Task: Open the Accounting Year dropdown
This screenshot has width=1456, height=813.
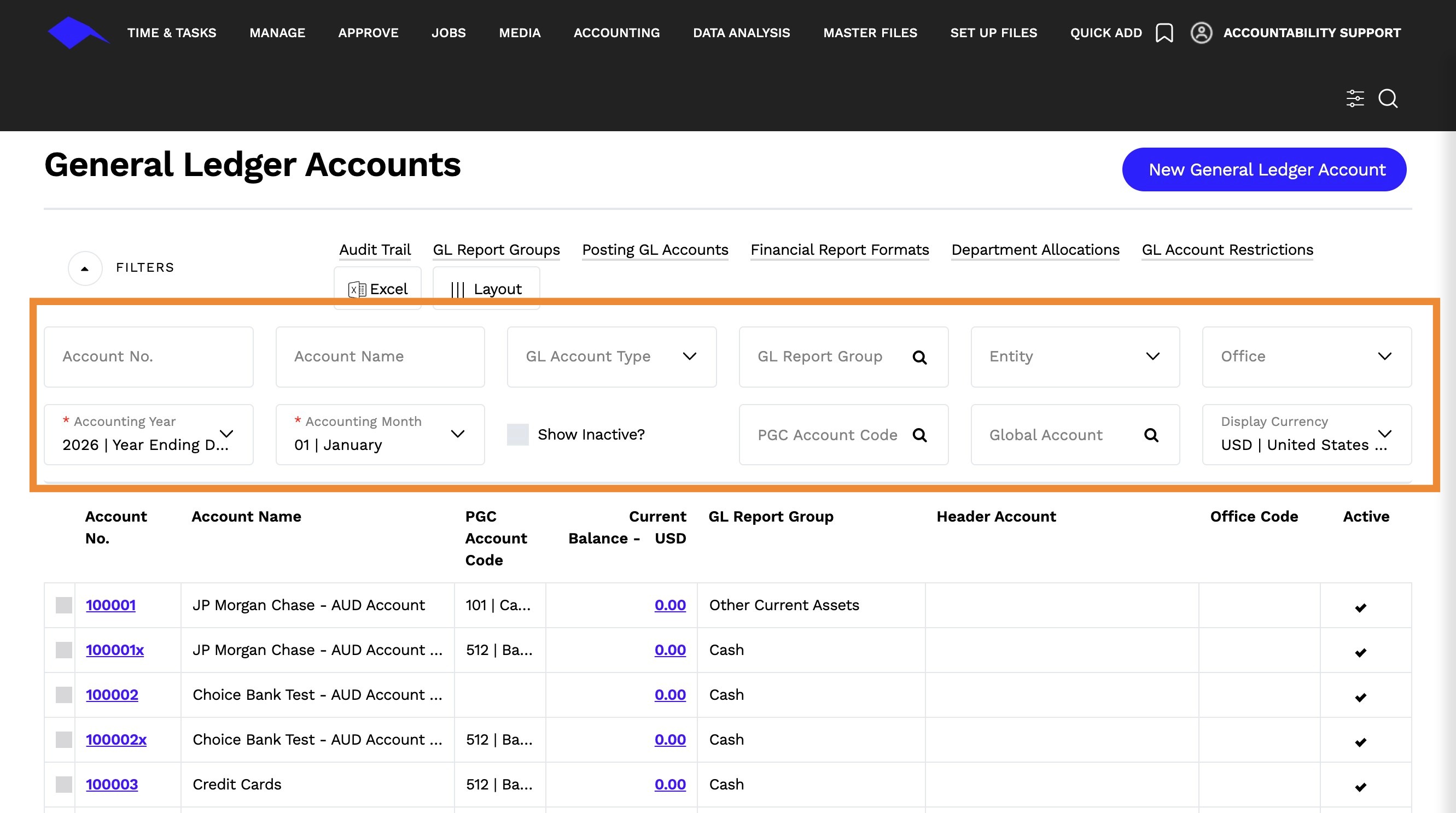Action: [149, 435]
